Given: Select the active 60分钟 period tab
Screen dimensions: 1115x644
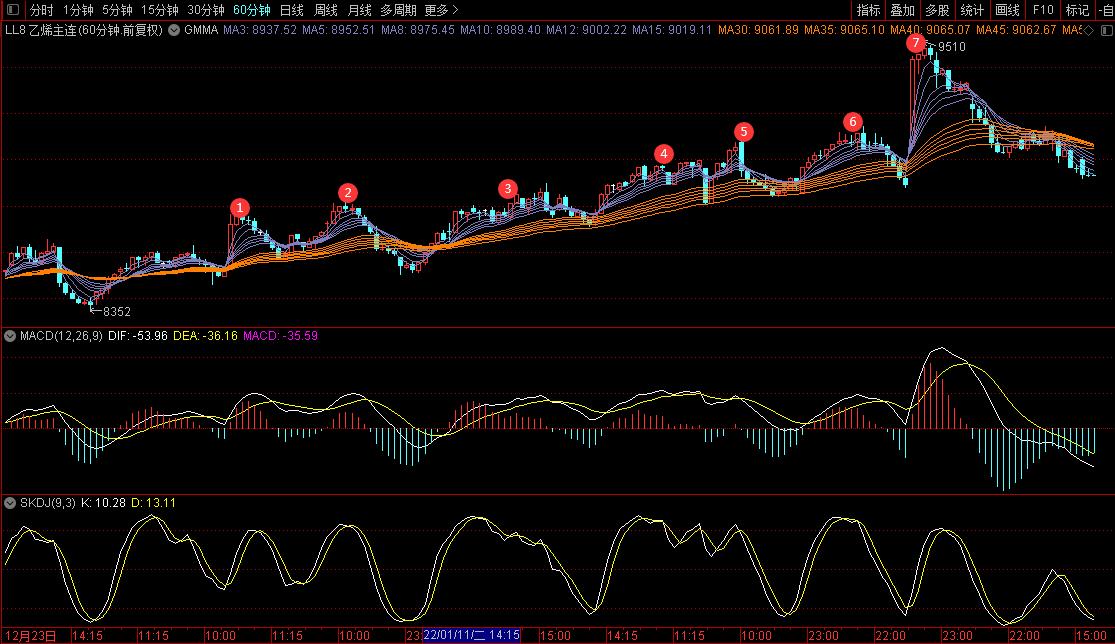Looking at the screenshot, I should pyautogui.click(x=252, y=10).
